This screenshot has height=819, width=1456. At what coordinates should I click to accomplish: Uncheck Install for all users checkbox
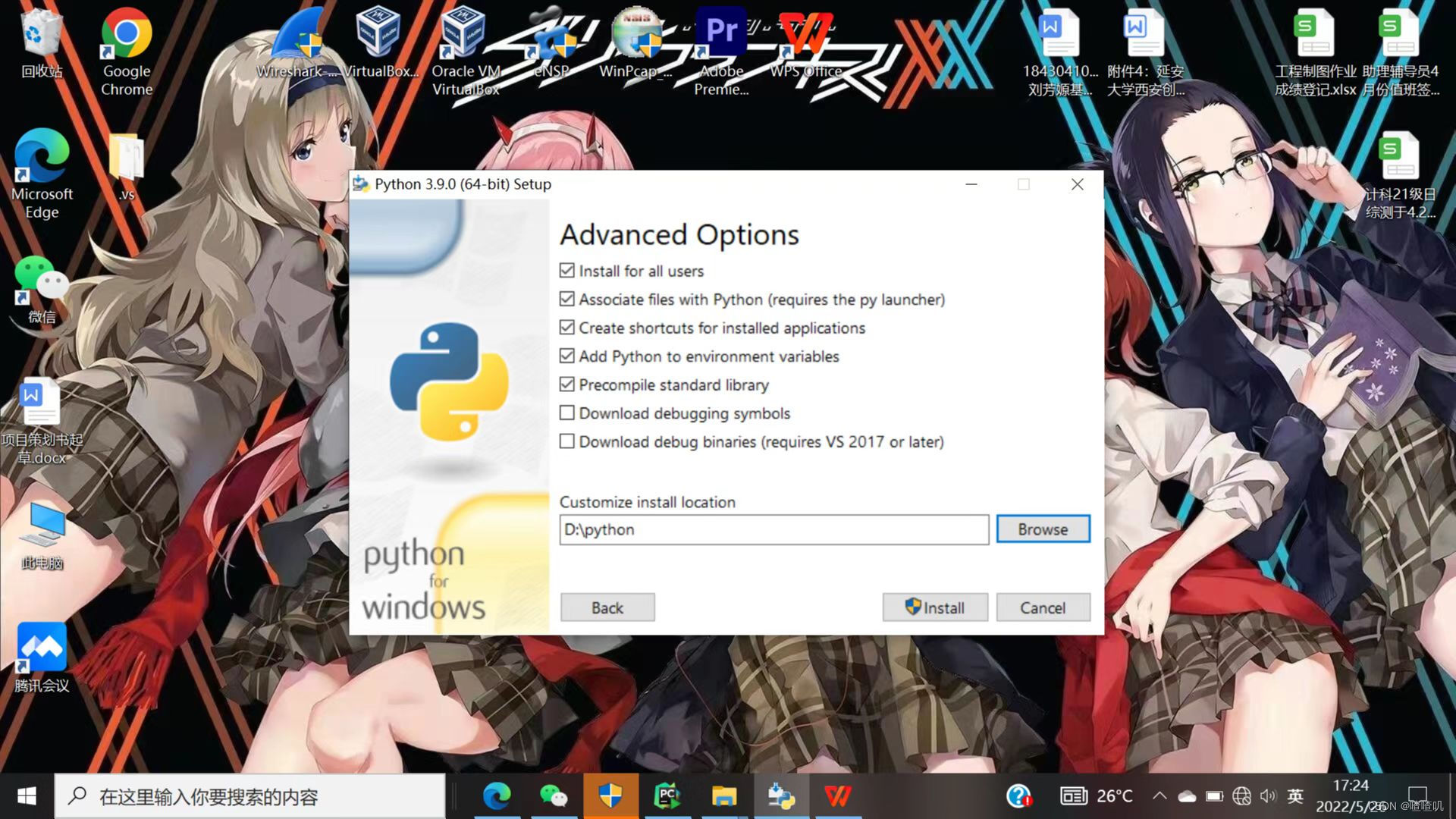click(566, 271)
